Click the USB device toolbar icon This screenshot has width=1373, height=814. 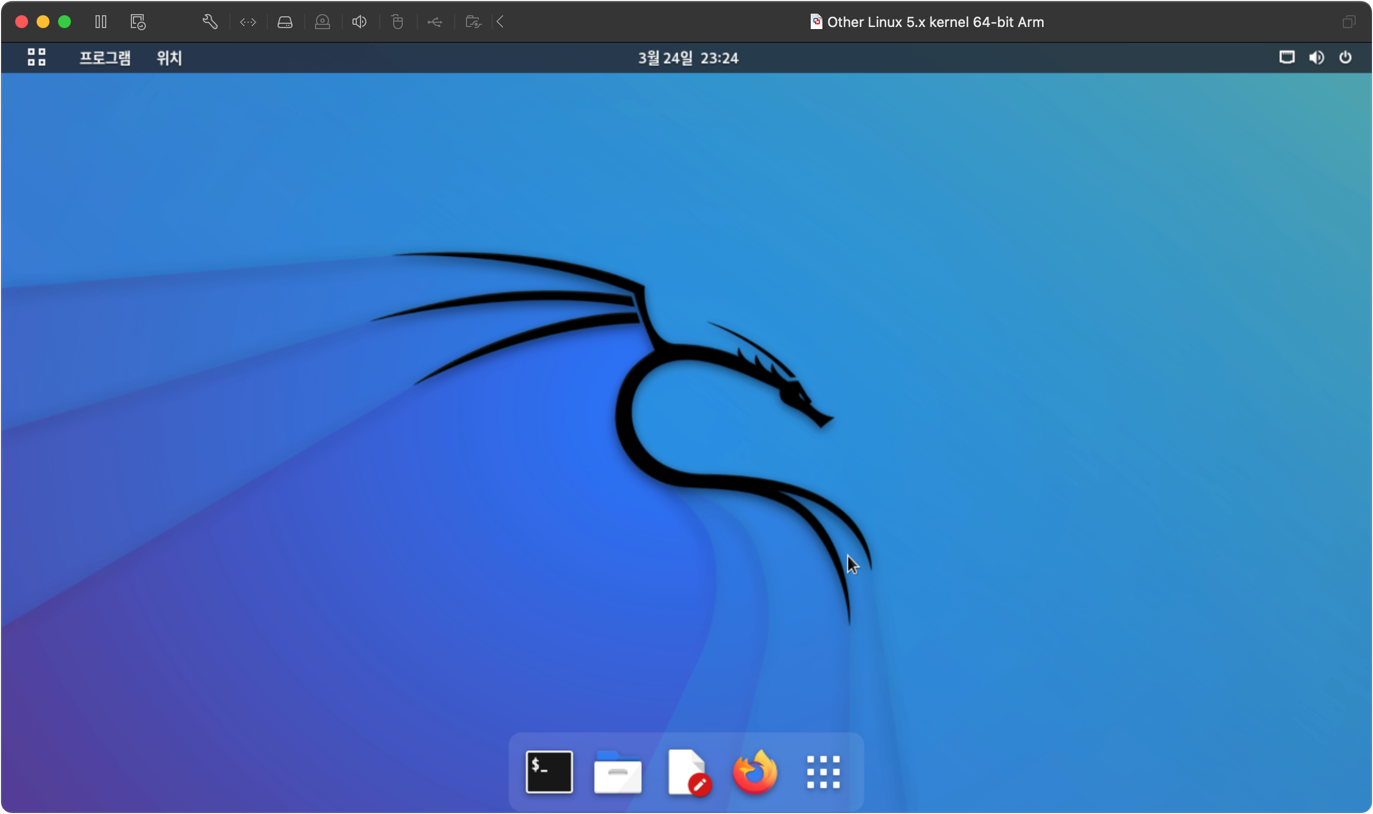tap(435, 22)
